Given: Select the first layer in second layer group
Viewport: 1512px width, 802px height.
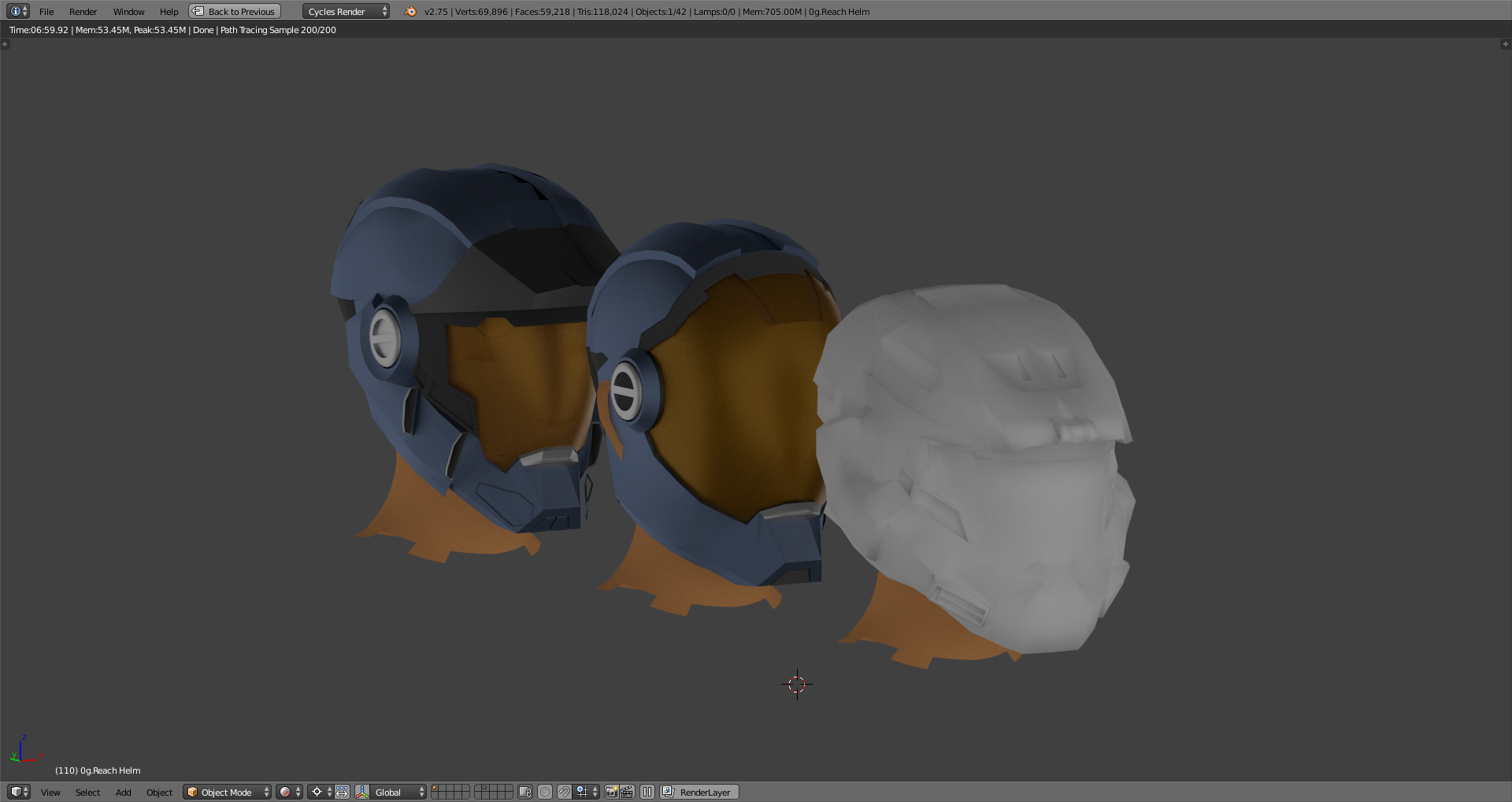Looking at the screenshot, I should click(479, 788).
